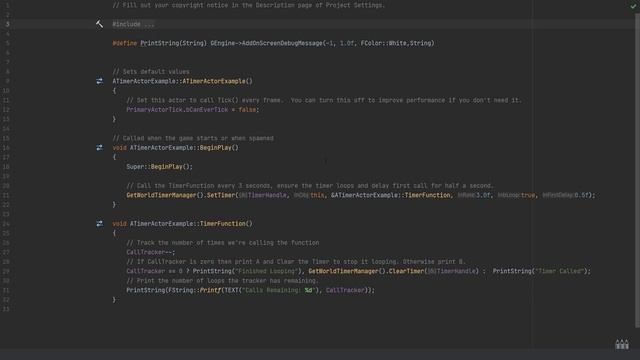Click the ClearTimer method call
640x360 pixels.
[406, 271]
